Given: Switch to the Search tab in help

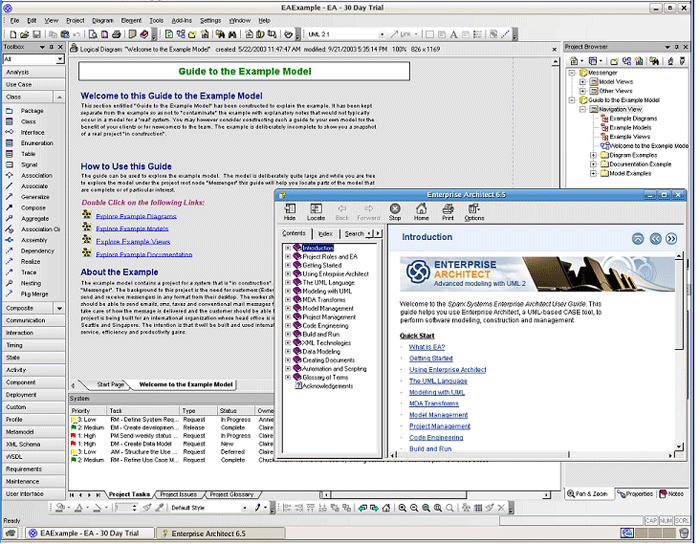Looking at the screenshot, I should (x=354, y=234).
